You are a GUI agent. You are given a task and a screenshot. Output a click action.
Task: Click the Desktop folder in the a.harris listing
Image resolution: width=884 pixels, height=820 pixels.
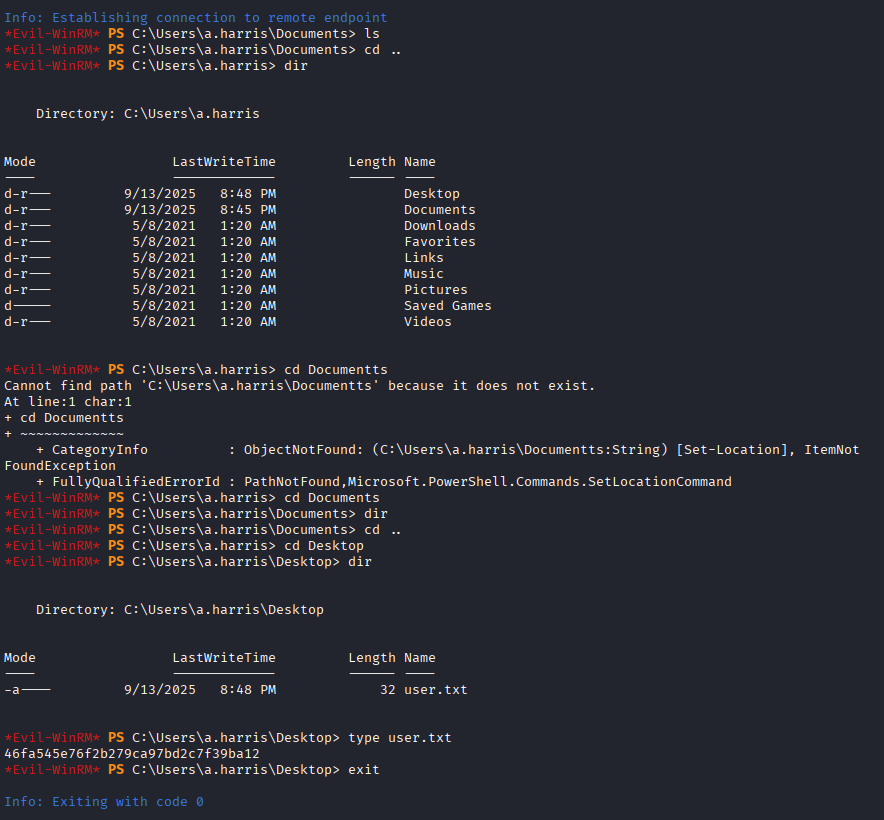[x=431, y=194]
